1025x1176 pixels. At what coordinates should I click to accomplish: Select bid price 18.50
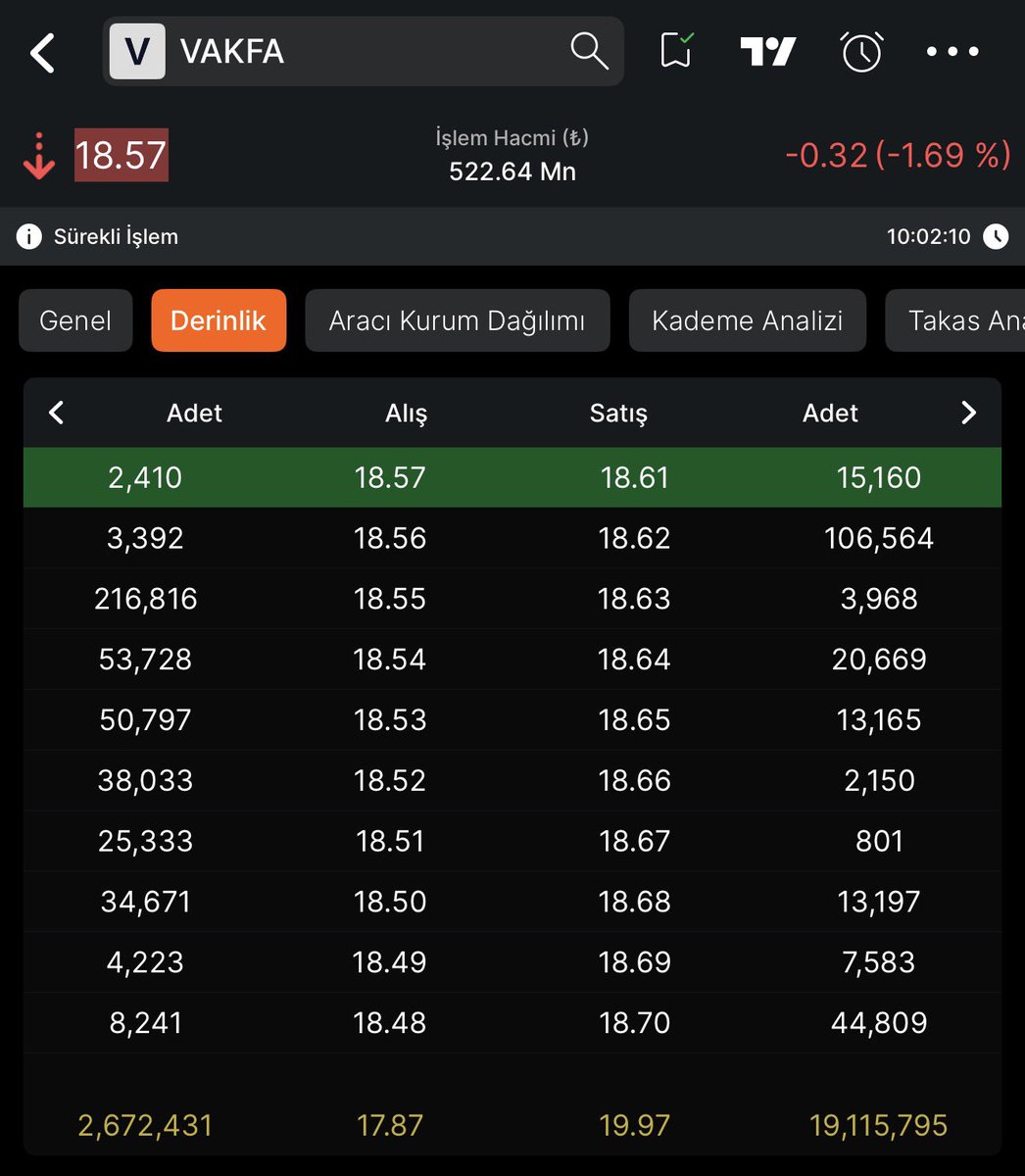click(x=390, y=903)
